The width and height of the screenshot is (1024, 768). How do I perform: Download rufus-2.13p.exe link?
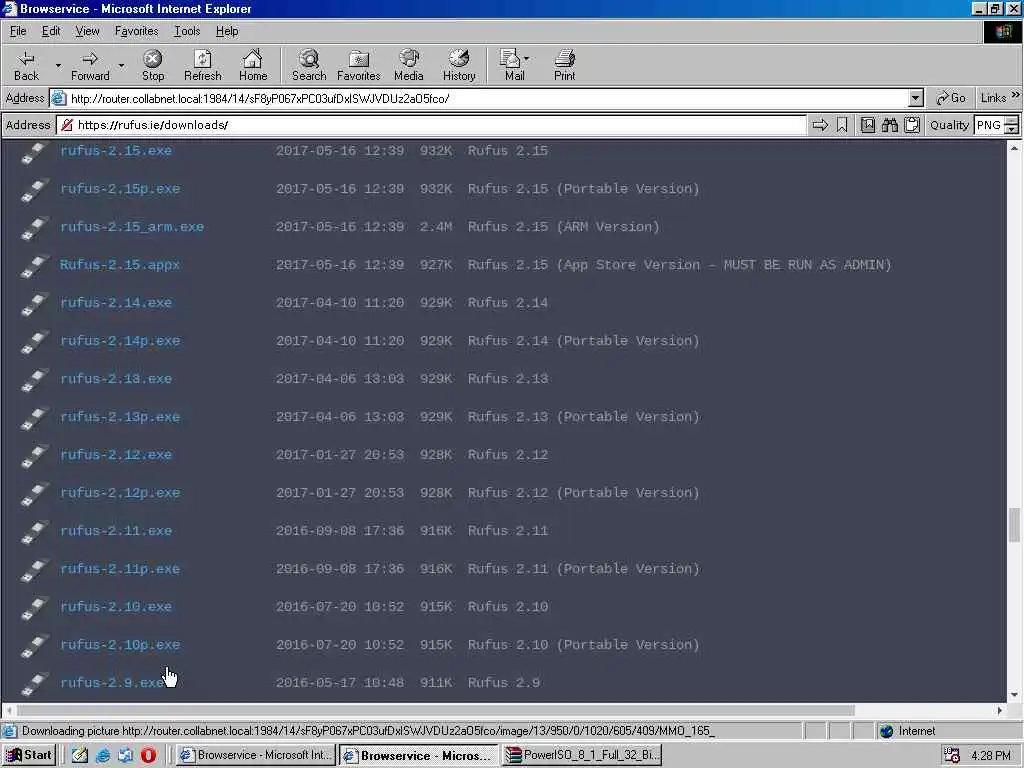click(x=120, y=417)
